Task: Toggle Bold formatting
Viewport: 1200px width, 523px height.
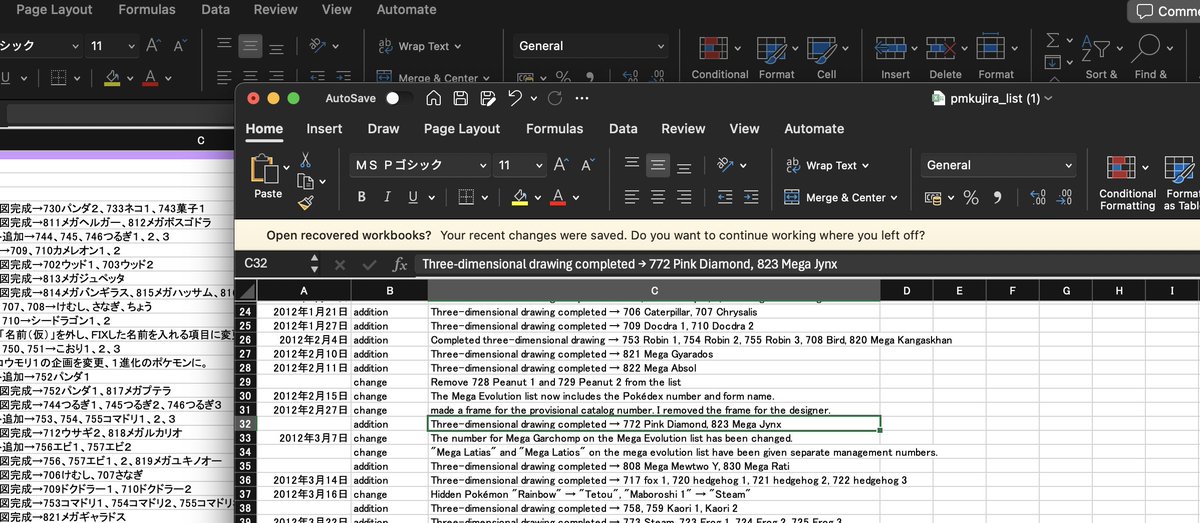Action: pyautogui.click(x=363, y=197)
